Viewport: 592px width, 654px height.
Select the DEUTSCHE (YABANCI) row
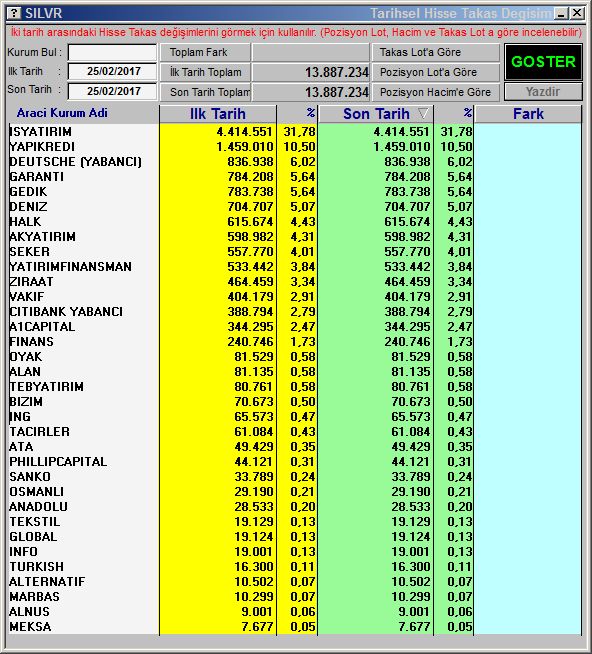(295, 162)
